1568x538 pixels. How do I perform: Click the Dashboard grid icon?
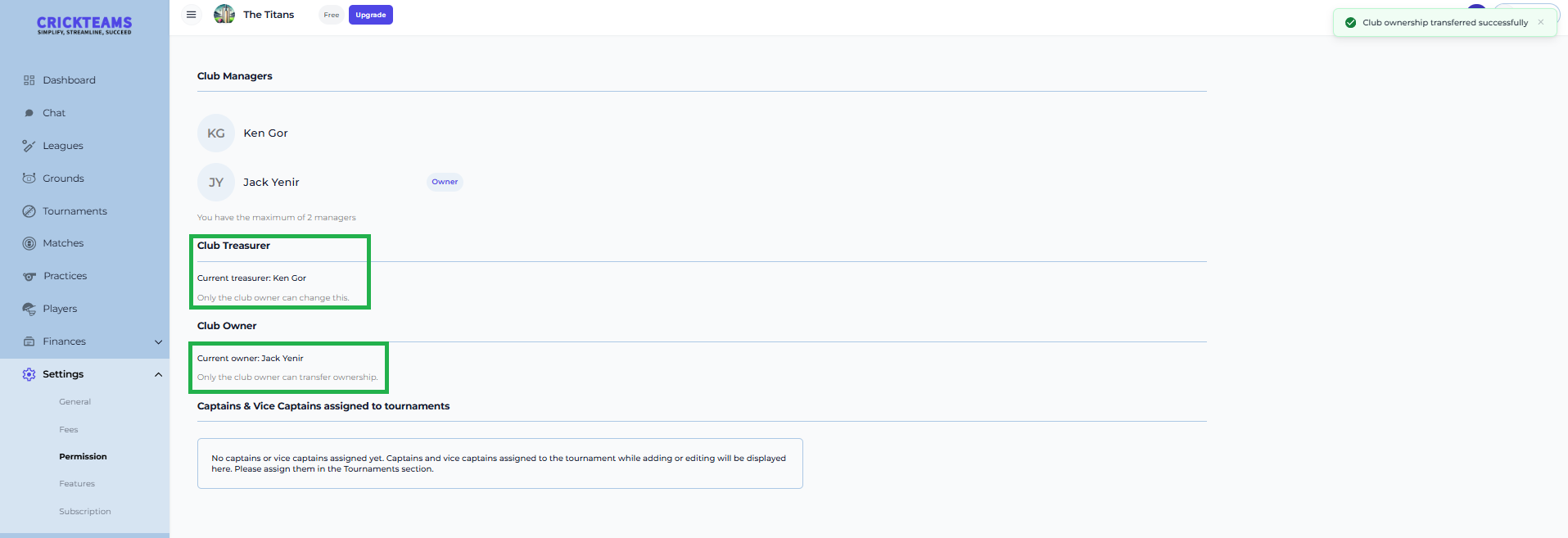[29, 80]
